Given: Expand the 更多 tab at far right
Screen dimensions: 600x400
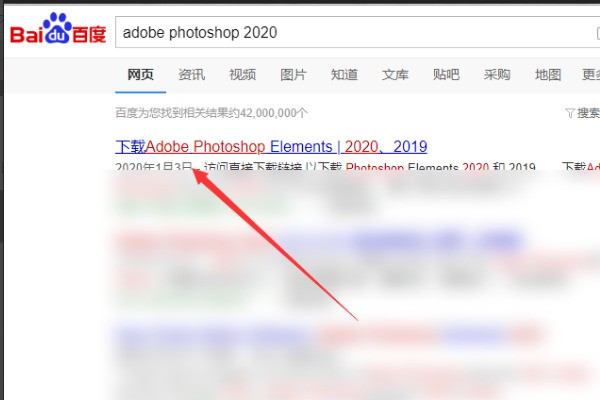Looking at the screenshot, I should [x=590, y=74].
